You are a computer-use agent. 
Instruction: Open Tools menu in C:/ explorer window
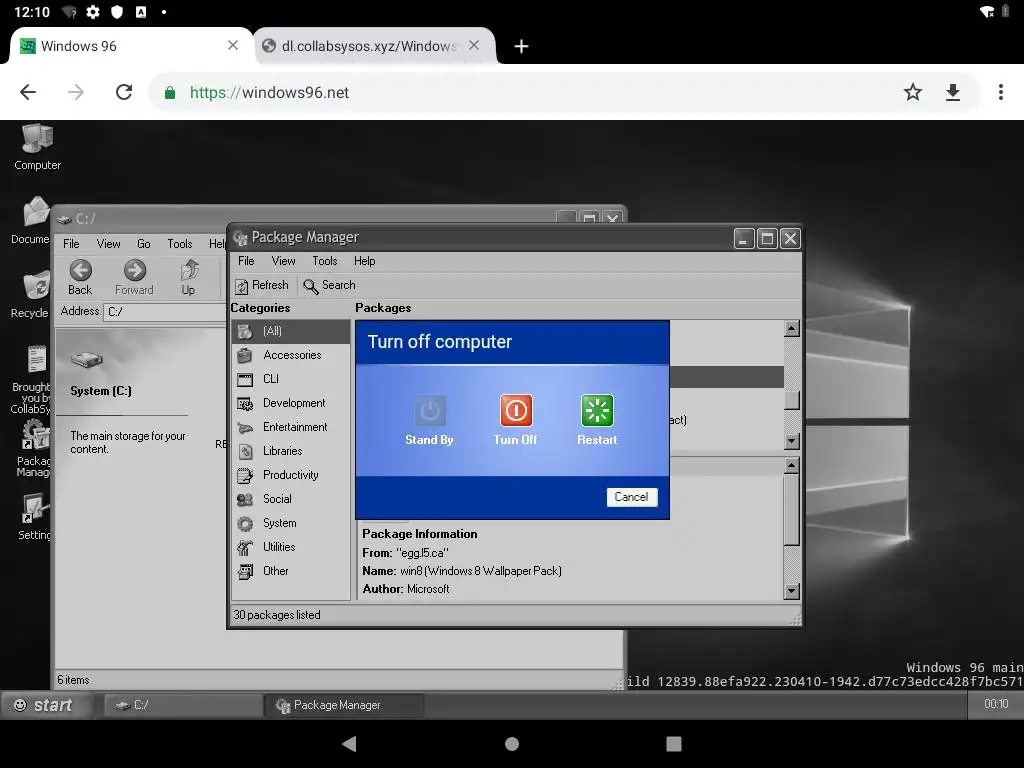coord(180,244)
